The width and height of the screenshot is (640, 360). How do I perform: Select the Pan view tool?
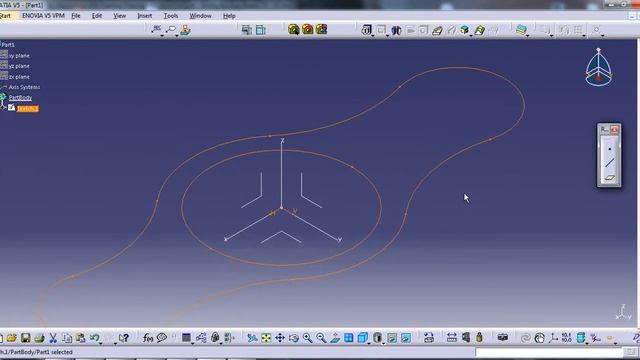point(280,338)
